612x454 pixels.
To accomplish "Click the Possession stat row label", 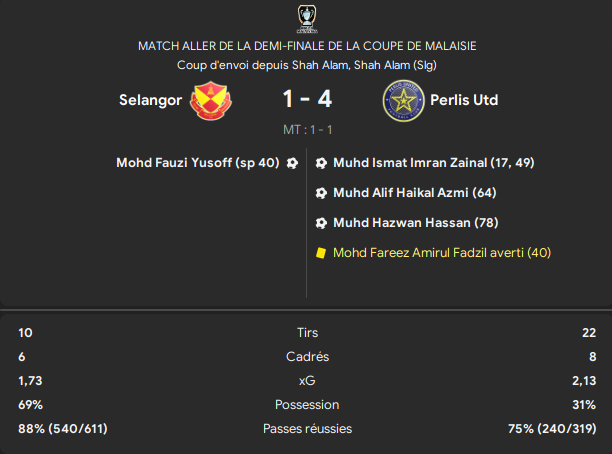I will tap(307, 404).
